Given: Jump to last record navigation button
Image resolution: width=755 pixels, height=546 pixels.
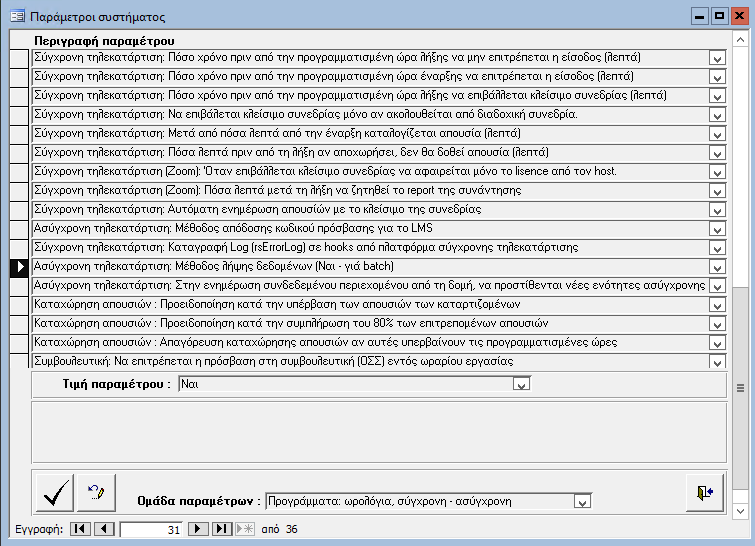Looking at the screenshot, I should click(x=222, y=528).
